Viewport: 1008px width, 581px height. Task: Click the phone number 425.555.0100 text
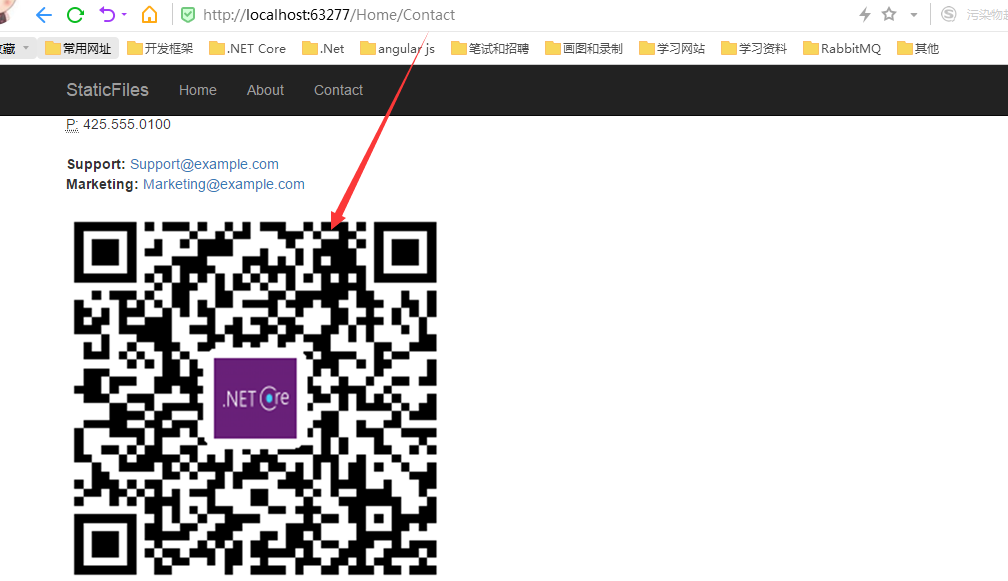(127, 124)
